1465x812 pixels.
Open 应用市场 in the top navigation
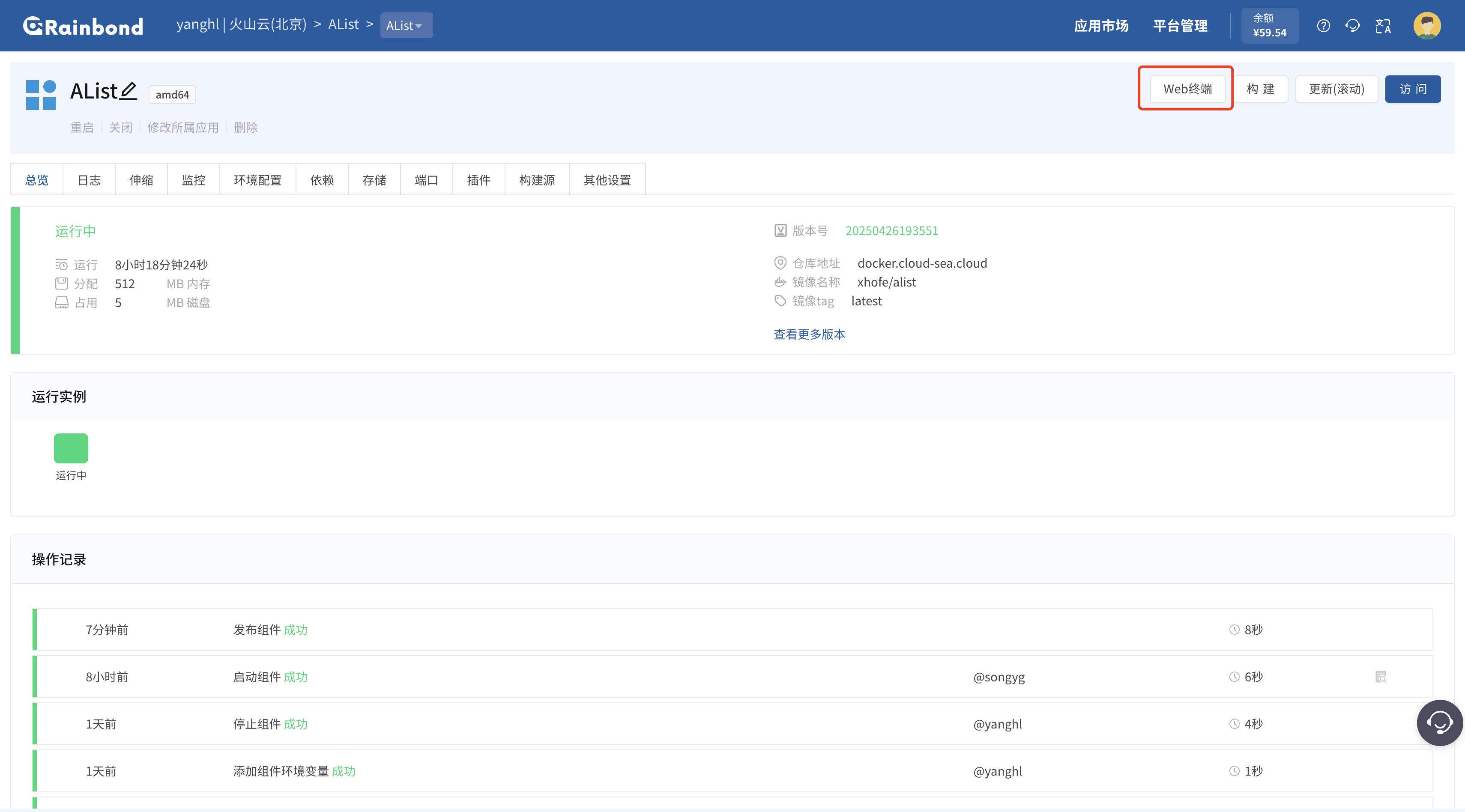pos(1101,26)
